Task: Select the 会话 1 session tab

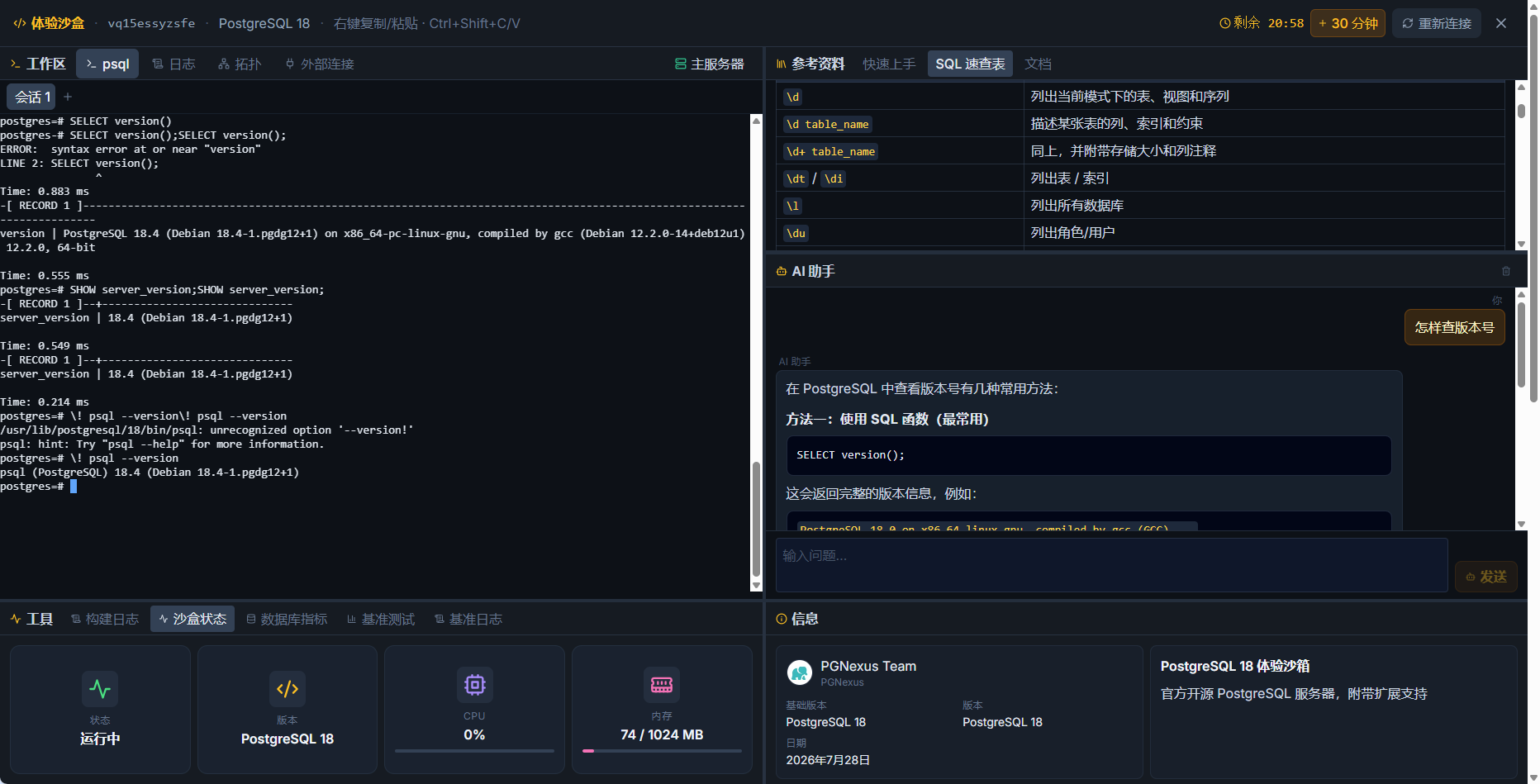Action: pos(32,97)
